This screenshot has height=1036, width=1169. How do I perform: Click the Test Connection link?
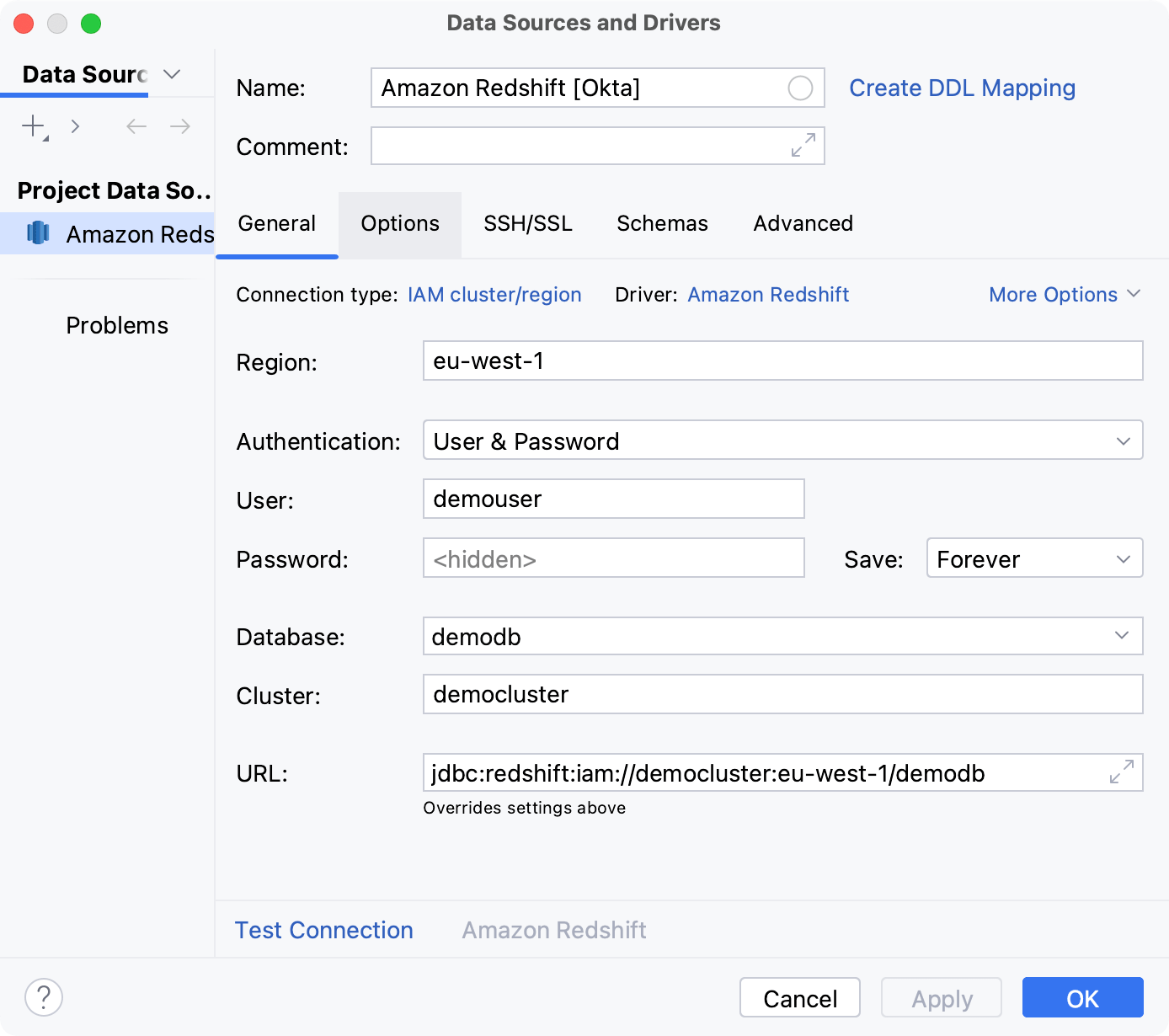click(323, 930)
